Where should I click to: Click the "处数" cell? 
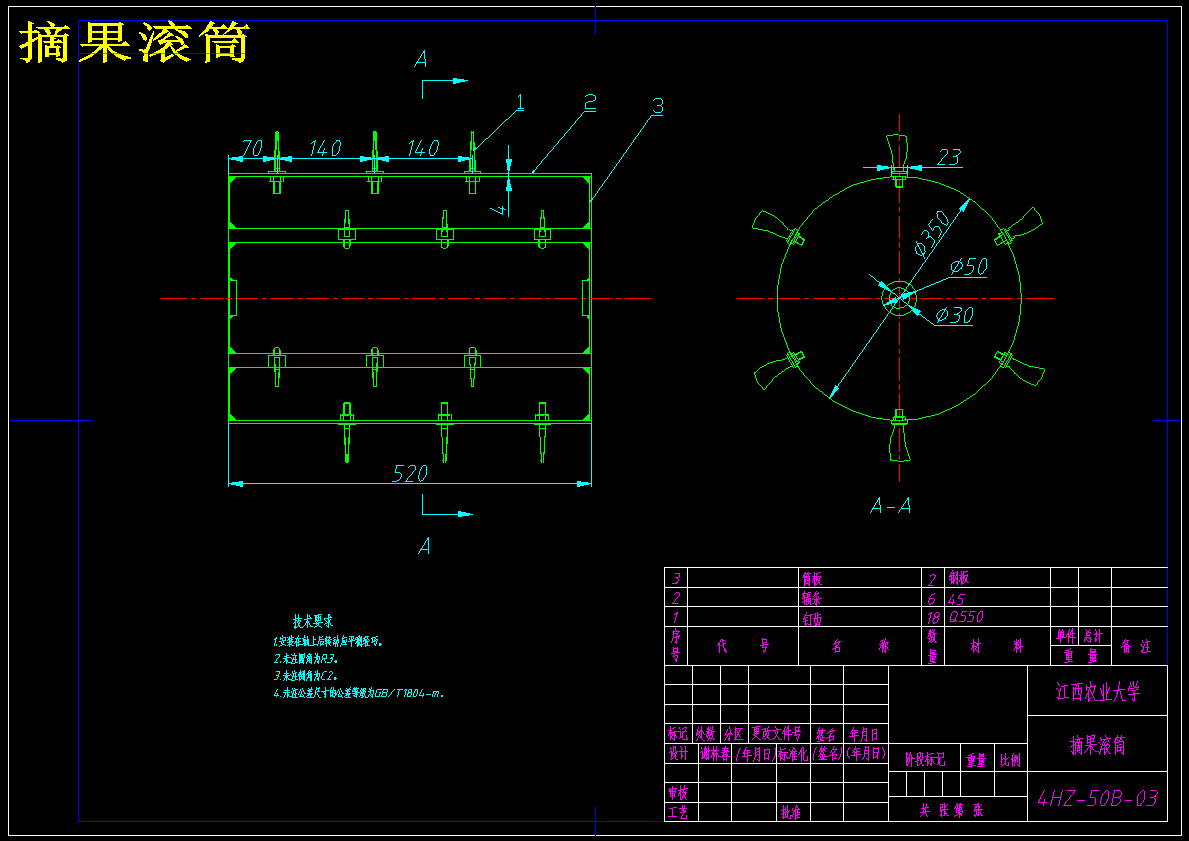point(706,734)
